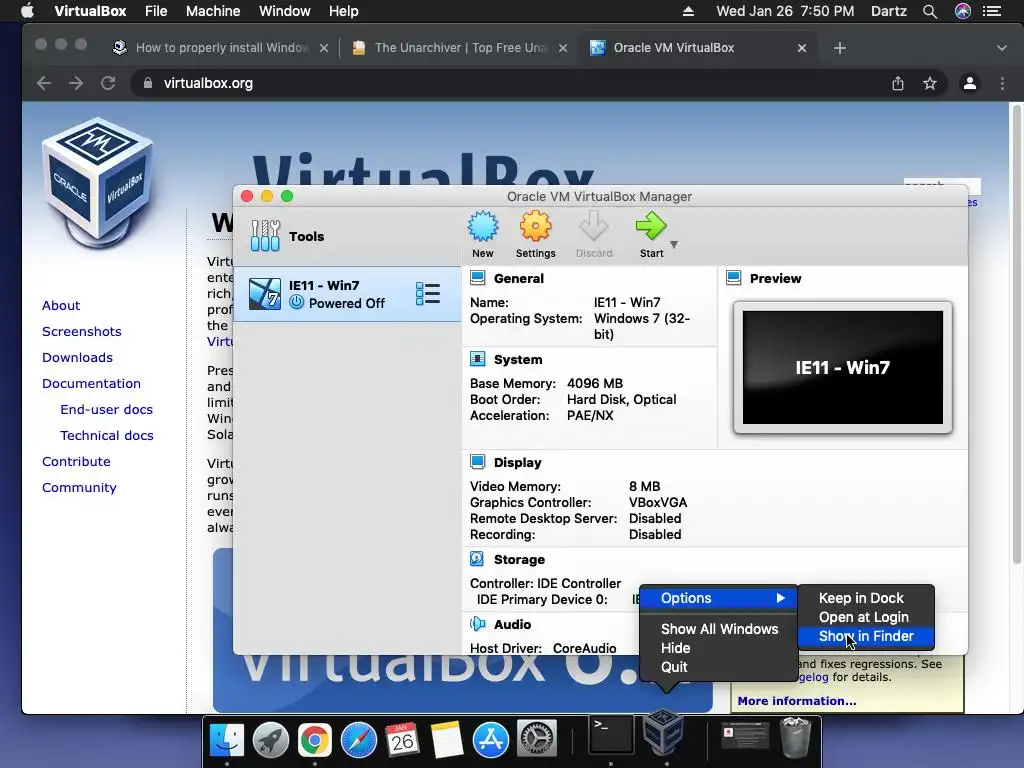Open Launchpad from the Dock

click(x=270, y=740)
